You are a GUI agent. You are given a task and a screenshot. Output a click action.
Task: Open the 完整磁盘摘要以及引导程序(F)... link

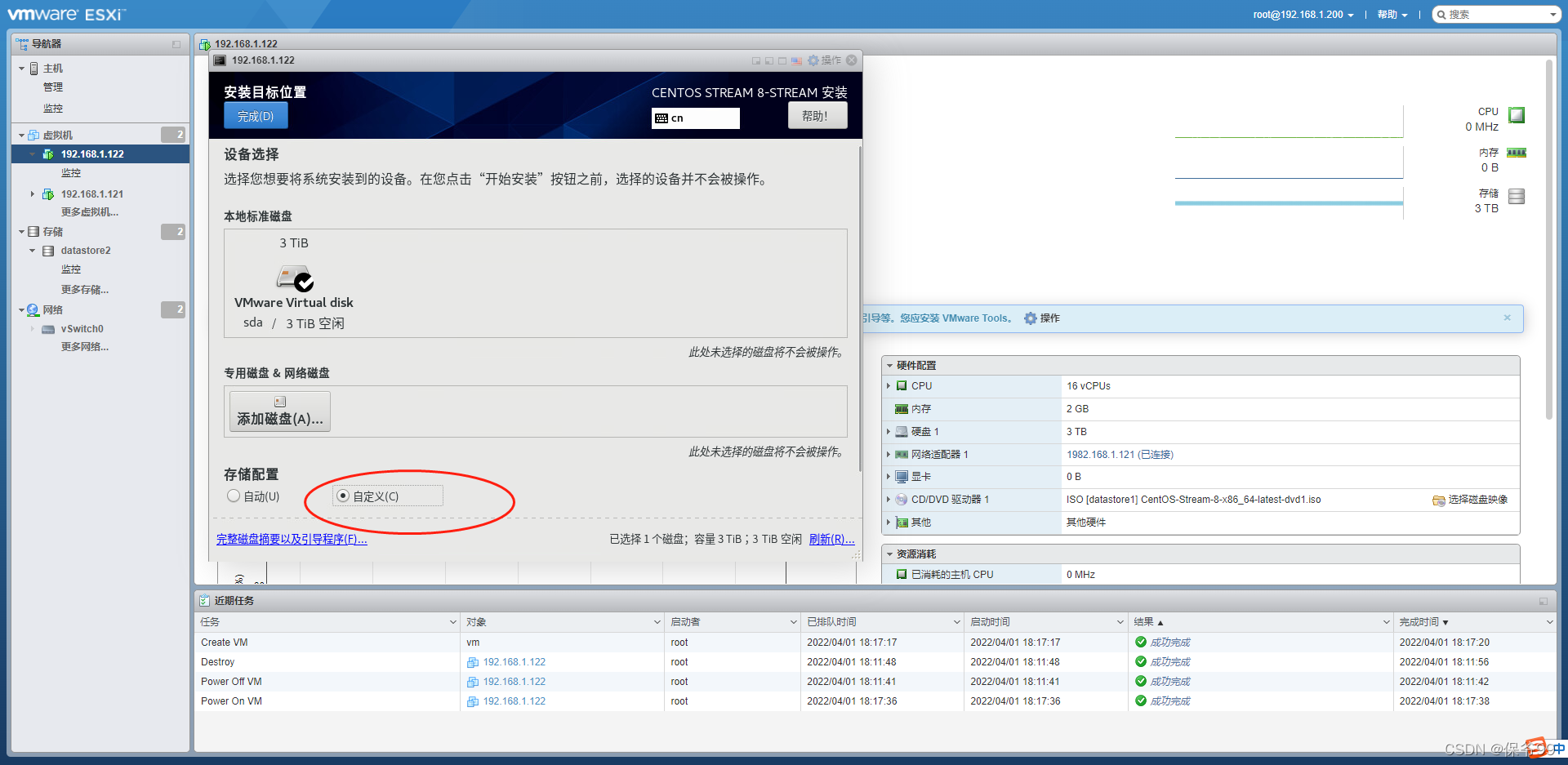[x=292, y=540]
